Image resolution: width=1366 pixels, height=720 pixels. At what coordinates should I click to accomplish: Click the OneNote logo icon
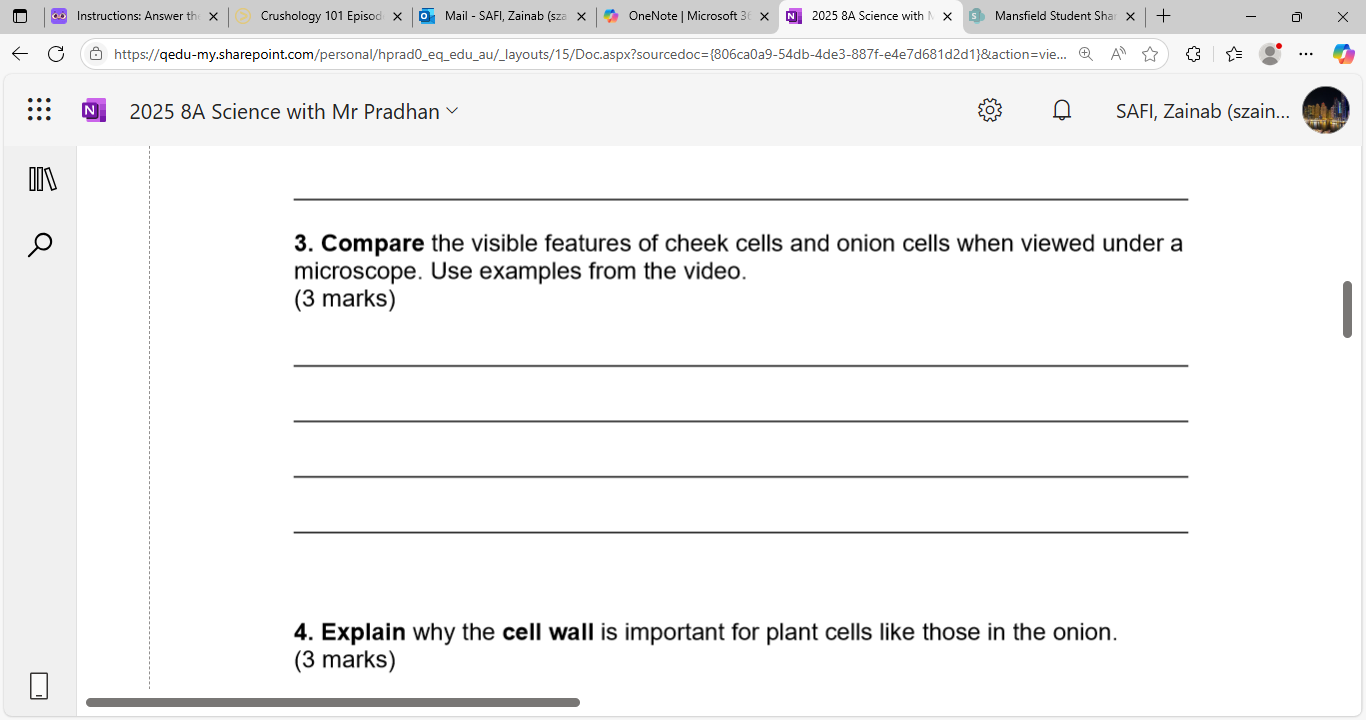(94, 110)
